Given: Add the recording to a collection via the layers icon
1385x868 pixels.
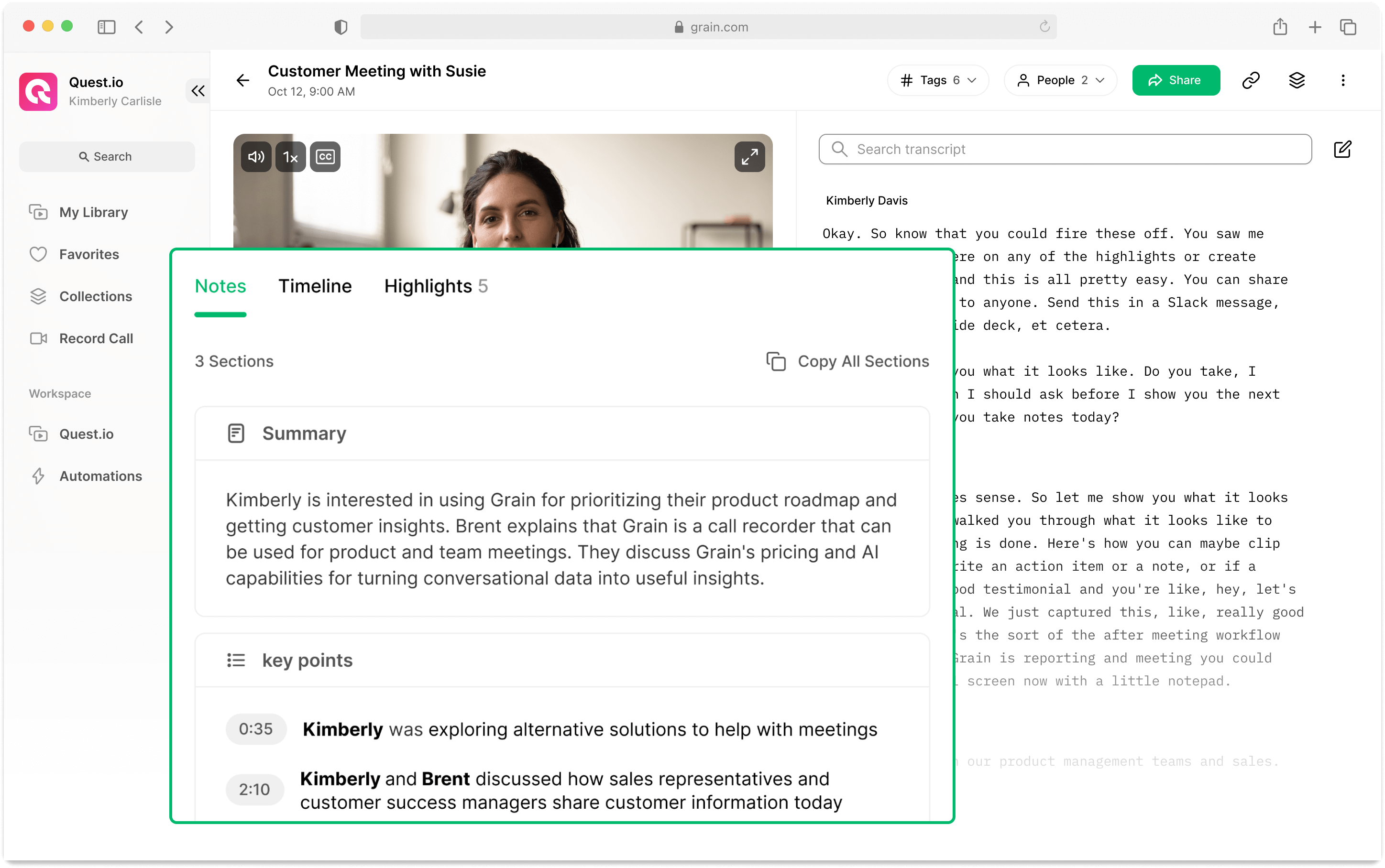Looking at the screenshot, I should [1297, 80].
